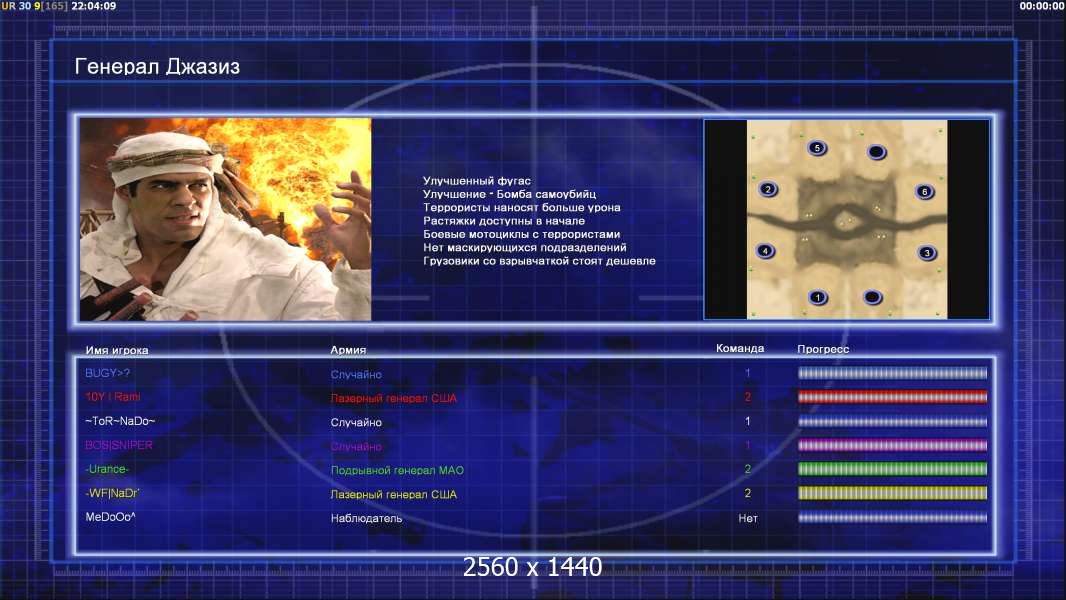The height and width of the screenshot is (600, 1066).
Task: Click 'Лазерный генерал США' in the -WF|NaDr' row
Action: [394, 495]
